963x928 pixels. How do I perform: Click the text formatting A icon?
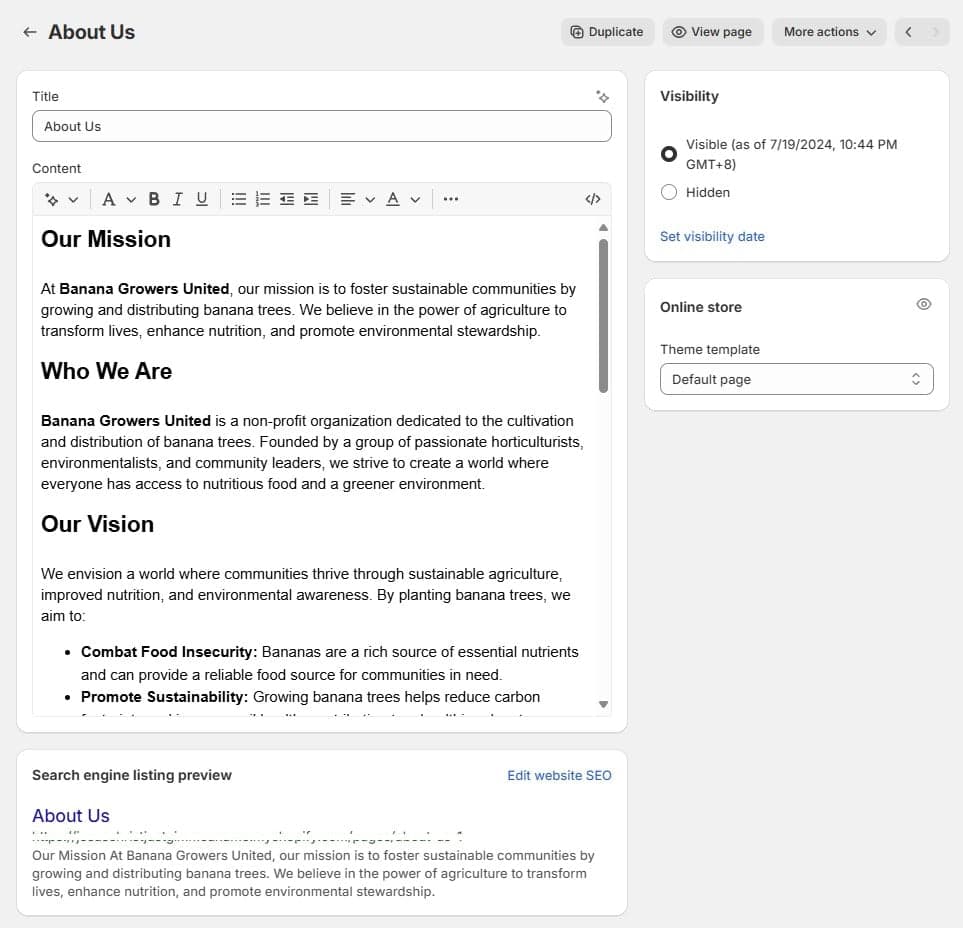point(109,199)
